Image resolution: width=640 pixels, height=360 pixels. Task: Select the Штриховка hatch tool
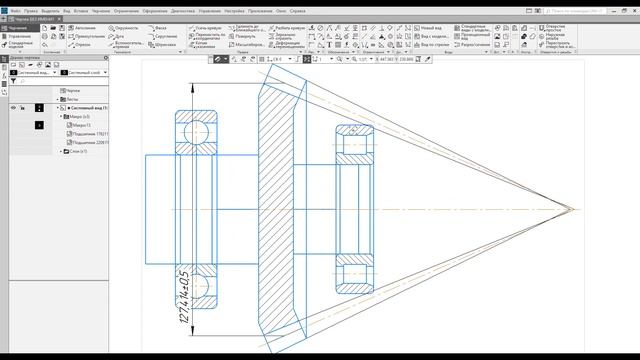click(x=162, y=44)
